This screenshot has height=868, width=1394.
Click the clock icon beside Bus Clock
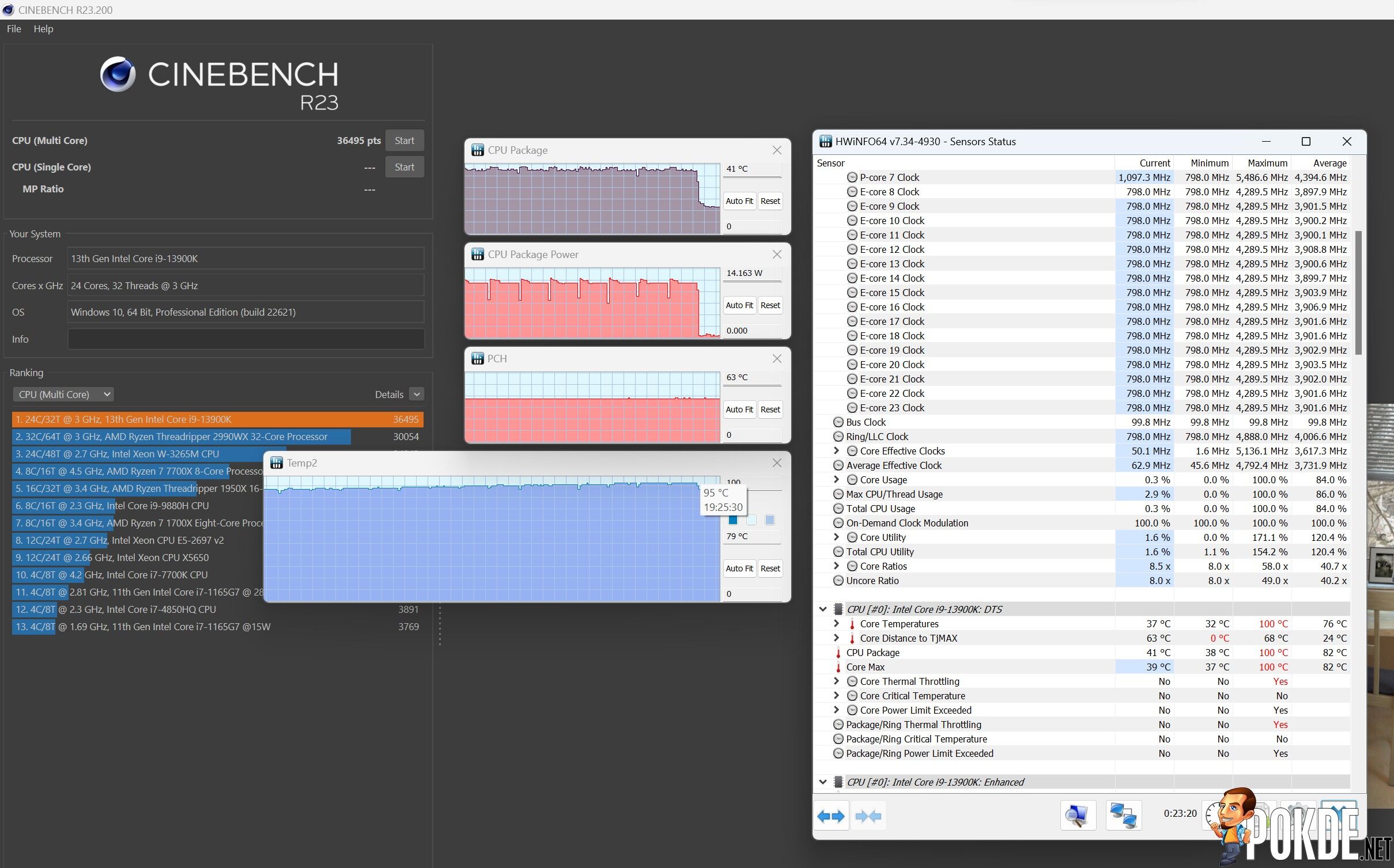(838, 422)
